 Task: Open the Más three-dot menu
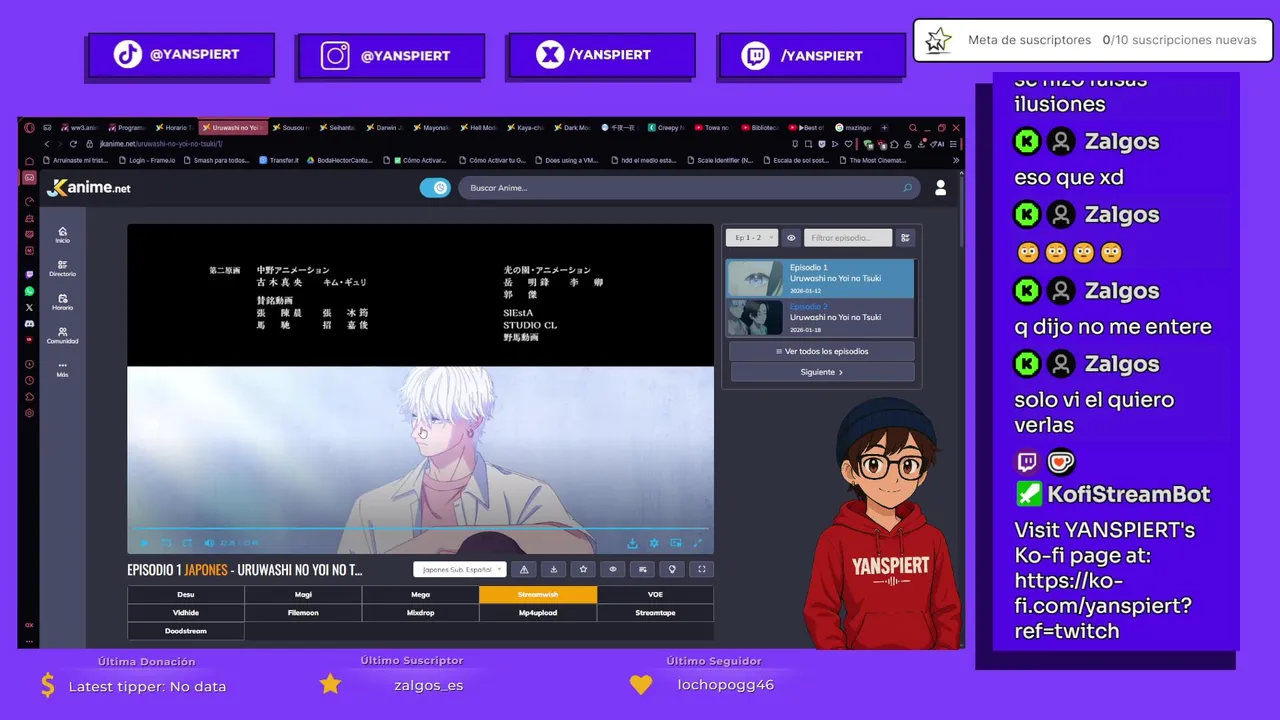62,369
